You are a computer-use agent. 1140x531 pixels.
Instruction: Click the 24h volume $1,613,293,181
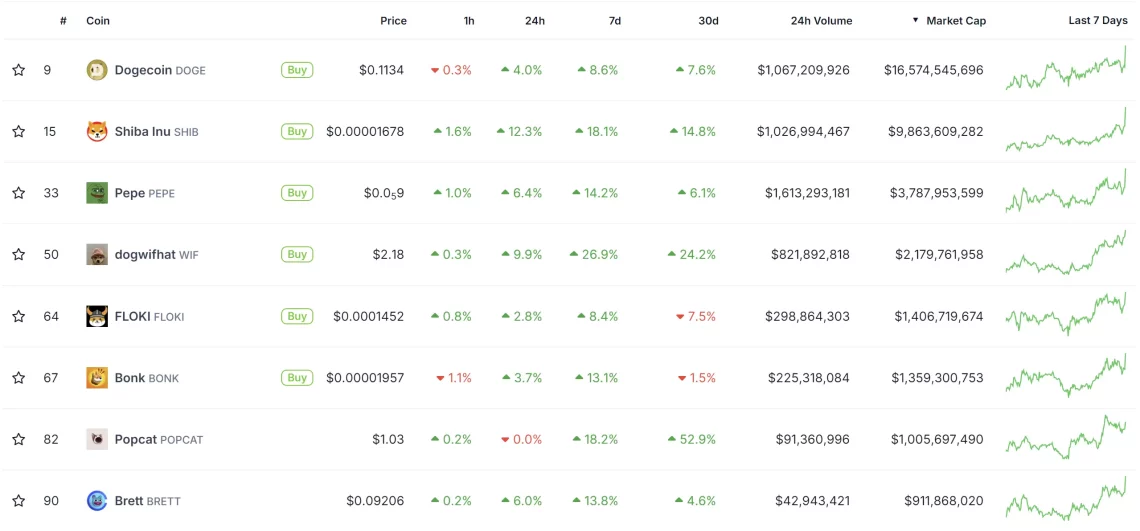pos(807,193)
